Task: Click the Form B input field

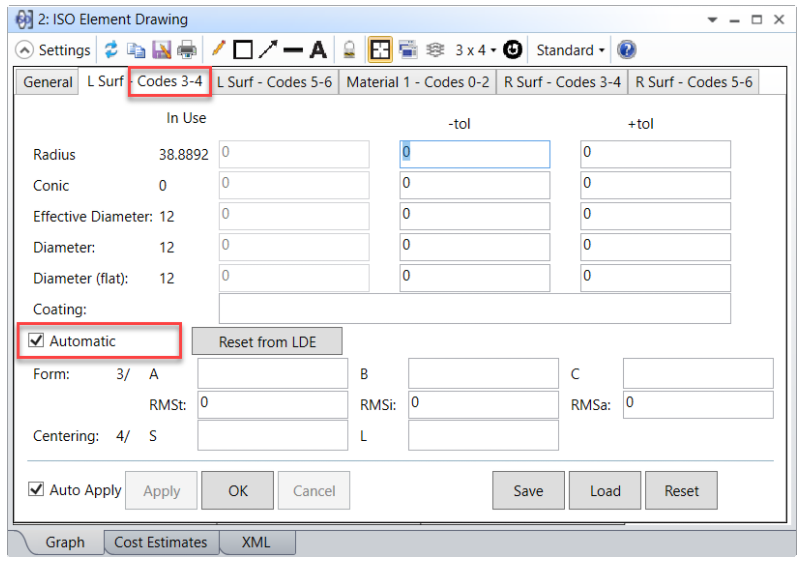Action: point(483,374)
